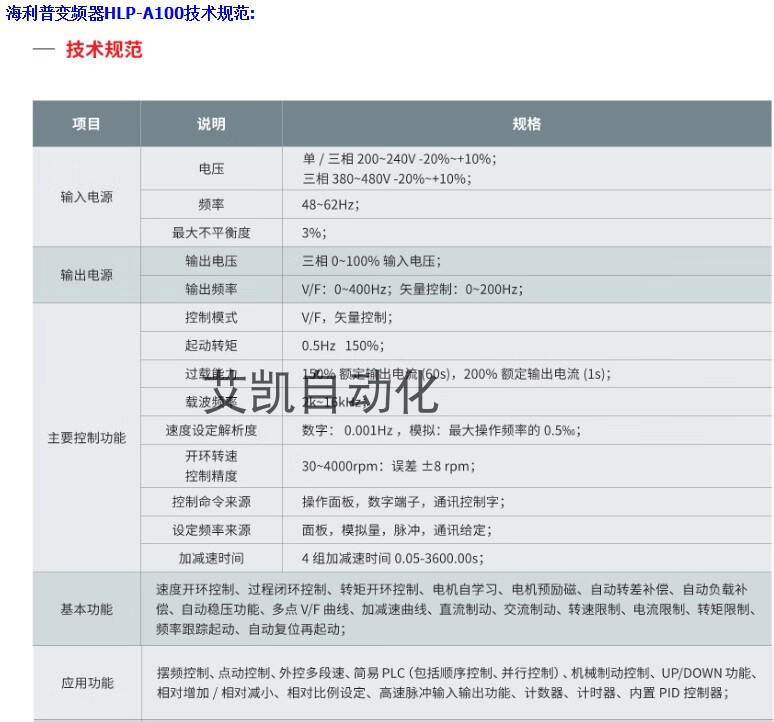The width and height of the screenshot is (774, 722).
Task: Click the 30~4000rpm open-loop speed spec
Action: 388,466
